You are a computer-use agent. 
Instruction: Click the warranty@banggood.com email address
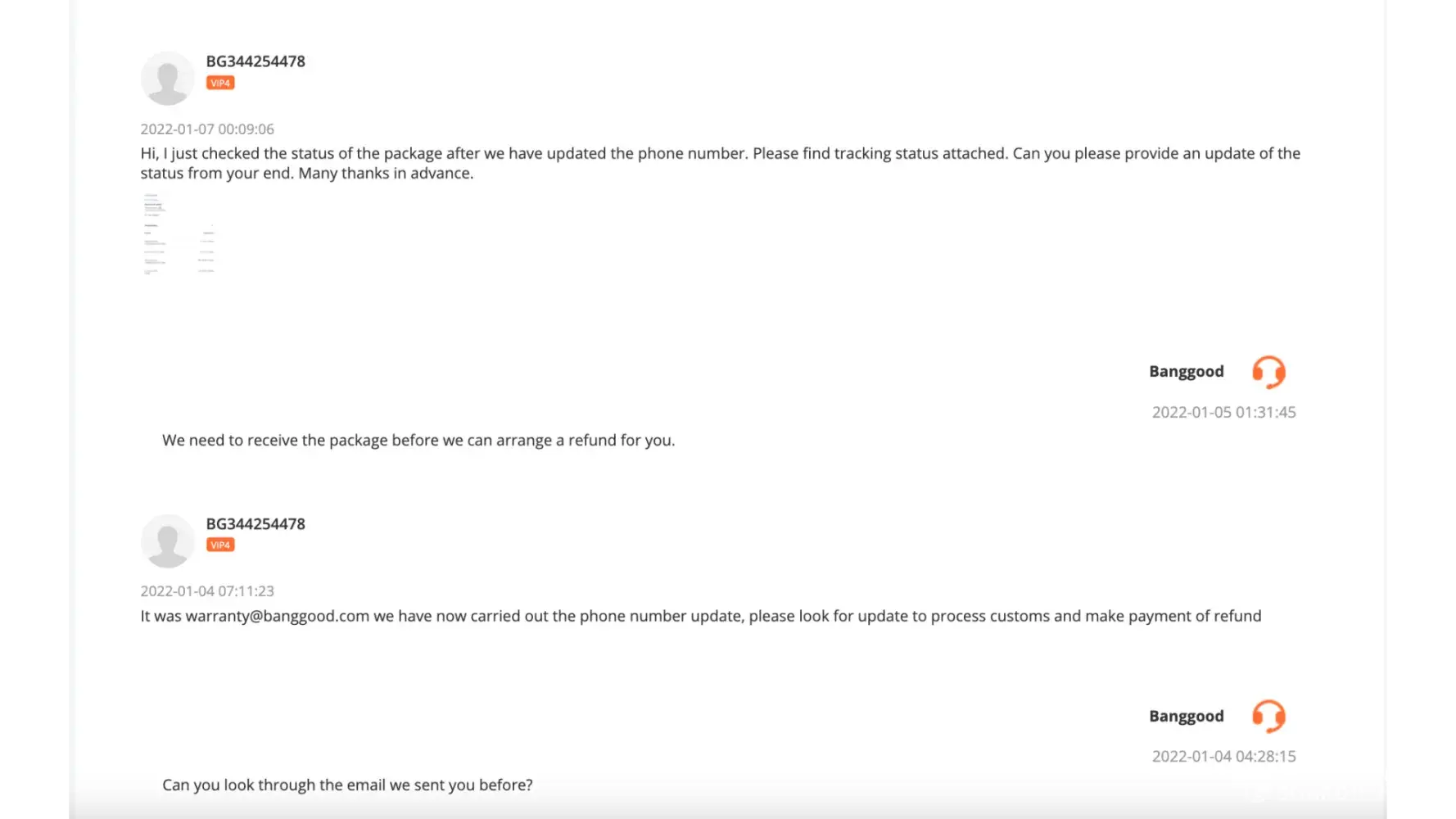pyautogui.click(x=278, y=616)
